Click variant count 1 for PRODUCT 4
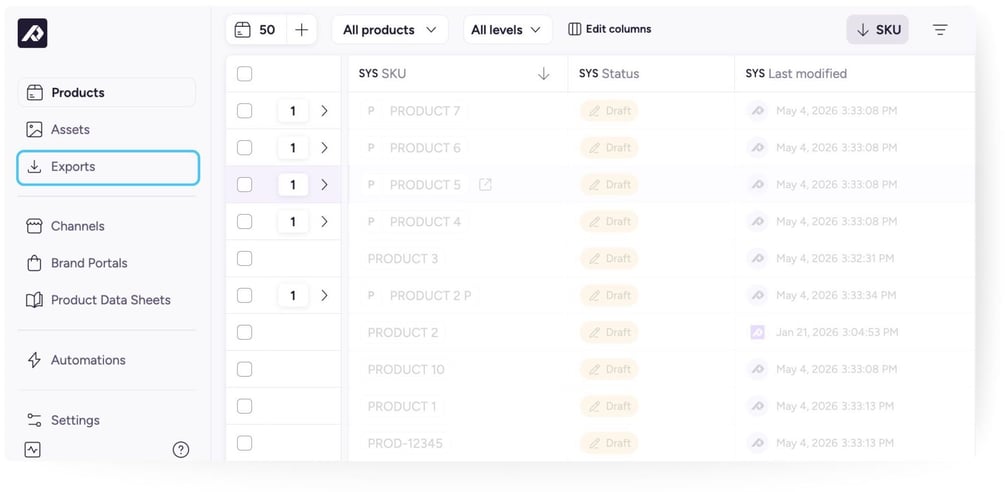1005x492 pixels. [293, 222]
